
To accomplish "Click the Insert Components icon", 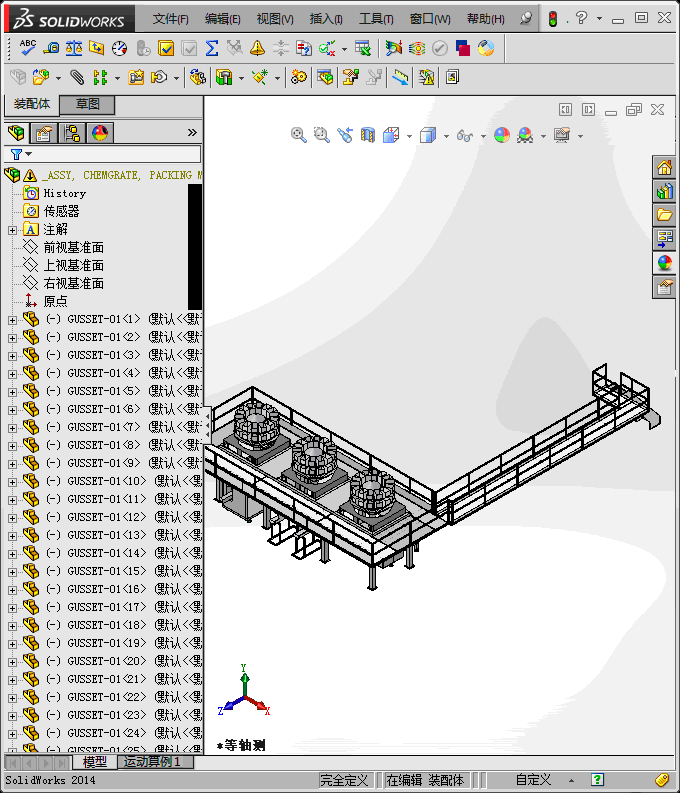I will pyautogui.click(x=41, y=77).
